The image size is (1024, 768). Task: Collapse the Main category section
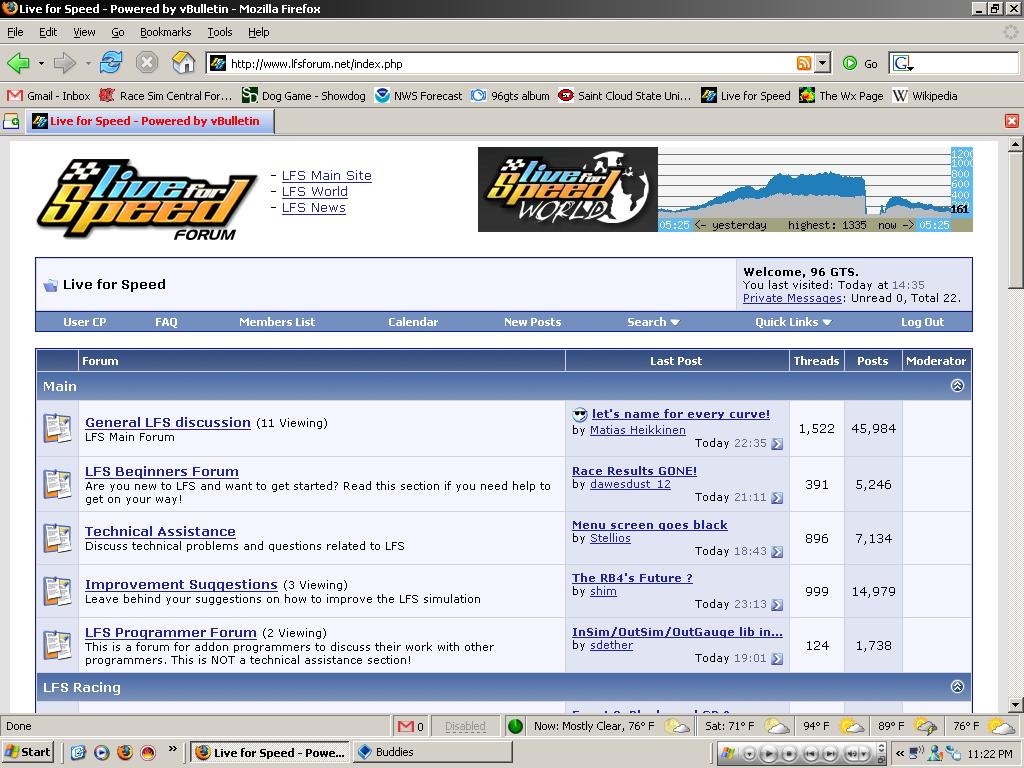click(x=957, y=385)
